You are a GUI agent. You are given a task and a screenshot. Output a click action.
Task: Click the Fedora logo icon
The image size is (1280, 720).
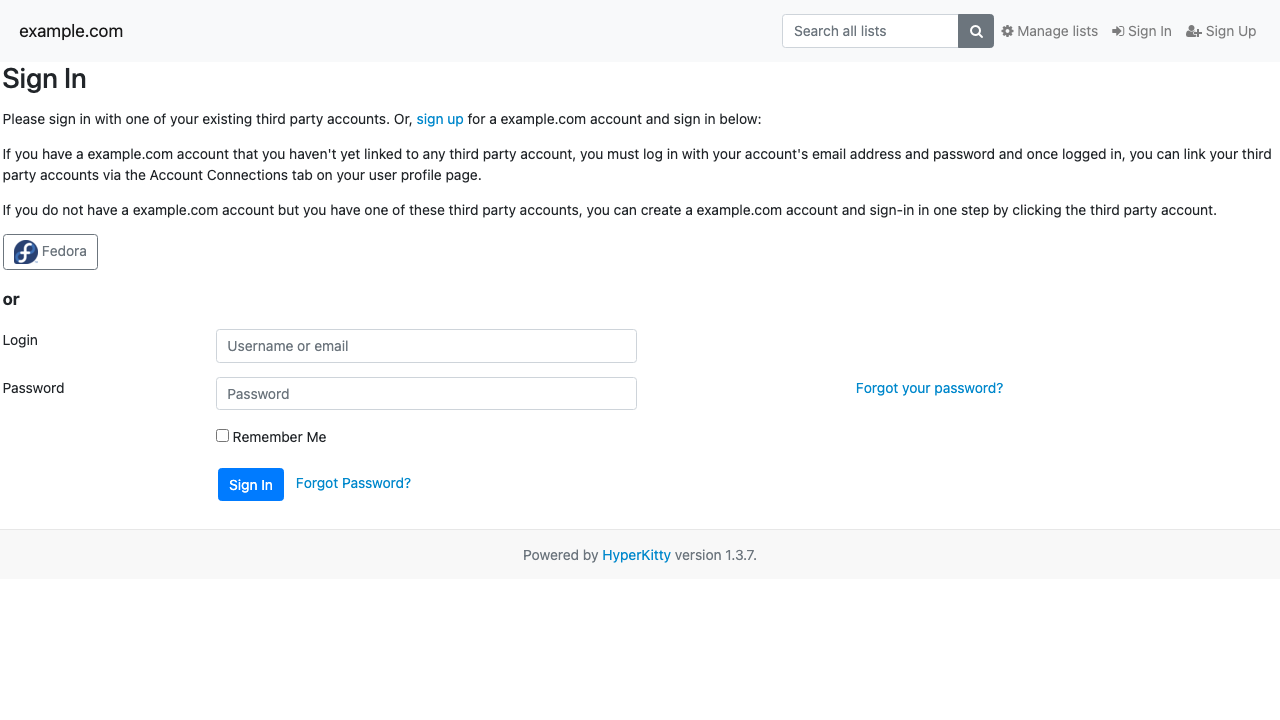point(26,252)
